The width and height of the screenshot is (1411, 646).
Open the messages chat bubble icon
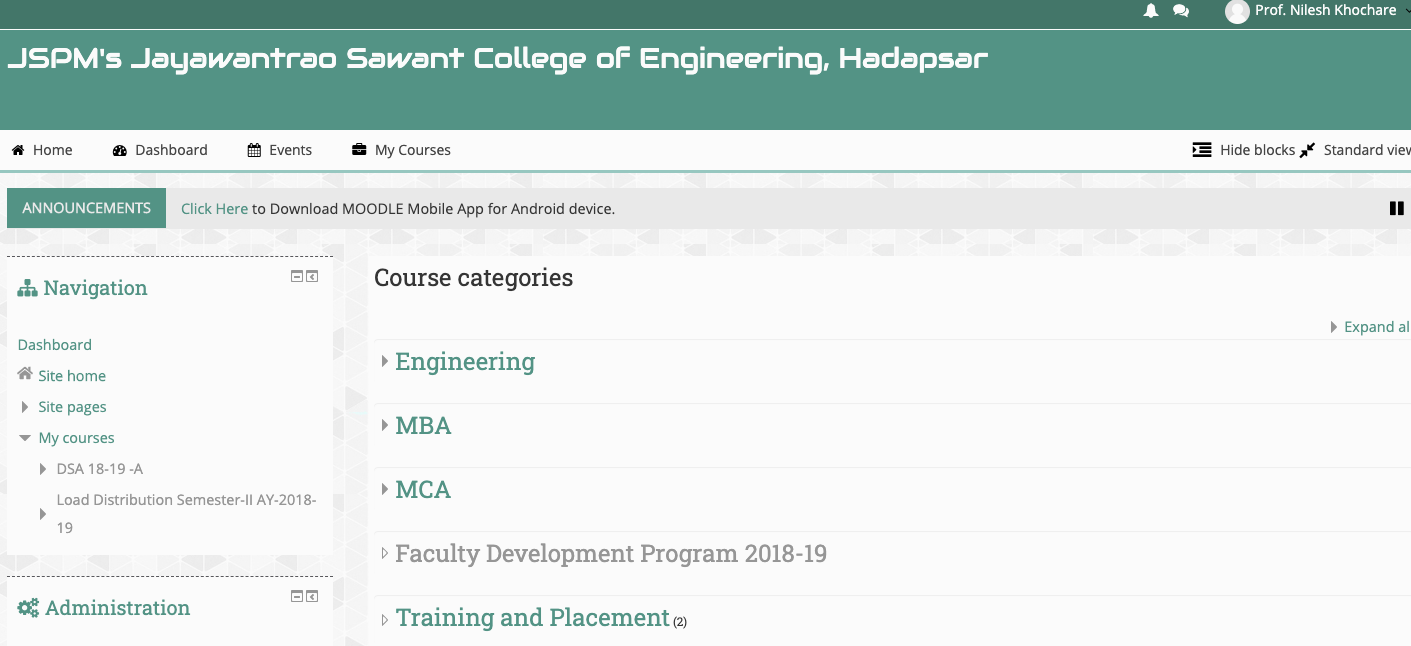click(1181, 11)
